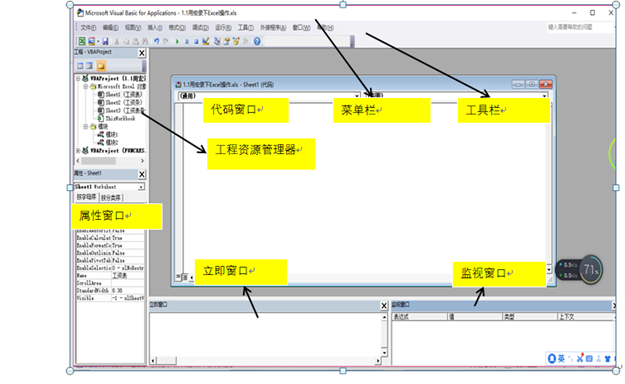Click the 上下文 column header in watch window
The image size is (625, 384).
(586, 317)
